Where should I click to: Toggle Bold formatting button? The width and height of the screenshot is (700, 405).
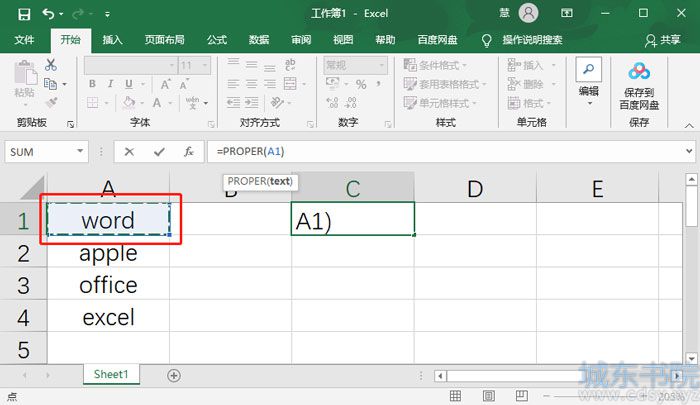(x=92, y=84)
